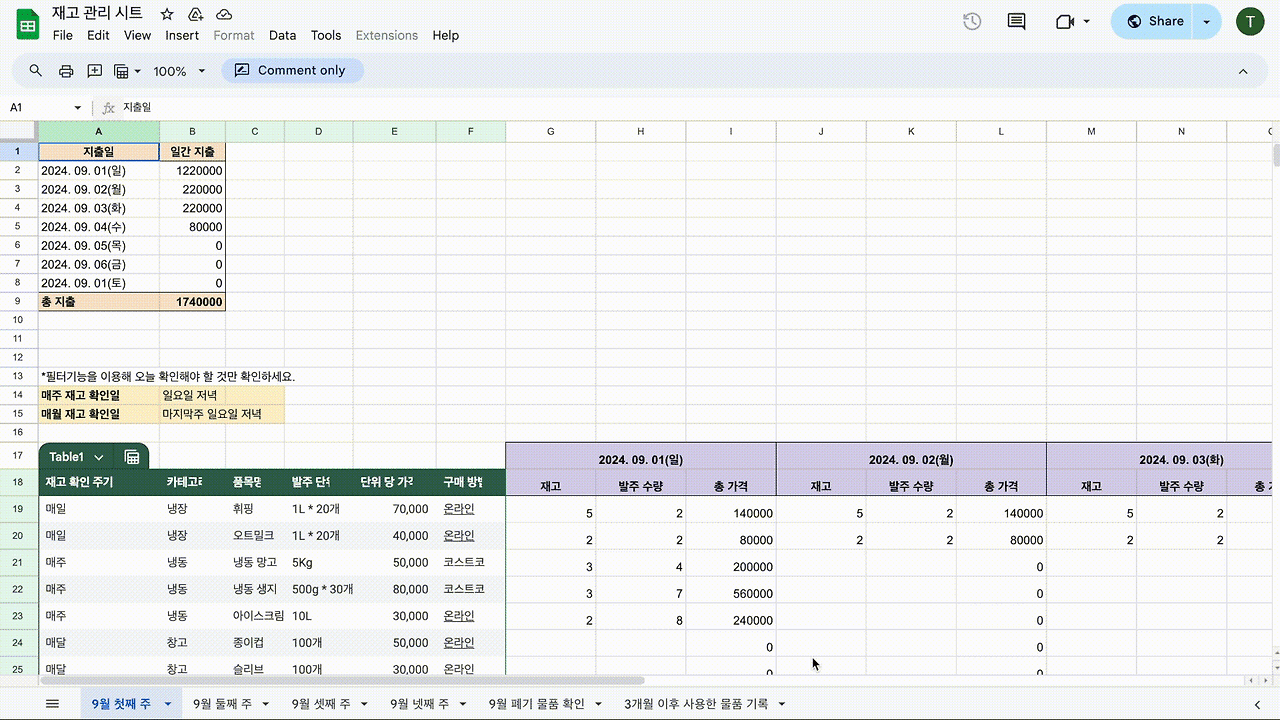Open the Data menu
The height and width of the screenshot is (720, 1280).
[x=282, y=35]
